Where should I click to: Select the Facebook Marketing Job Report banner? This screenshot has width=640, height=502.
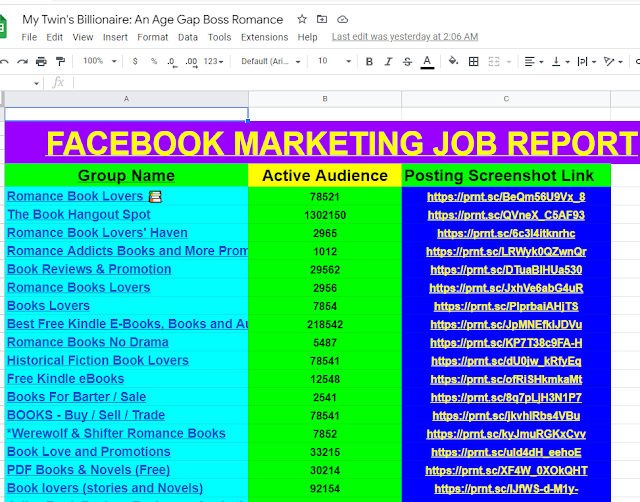pyautogui.click(x=322, y=143)
